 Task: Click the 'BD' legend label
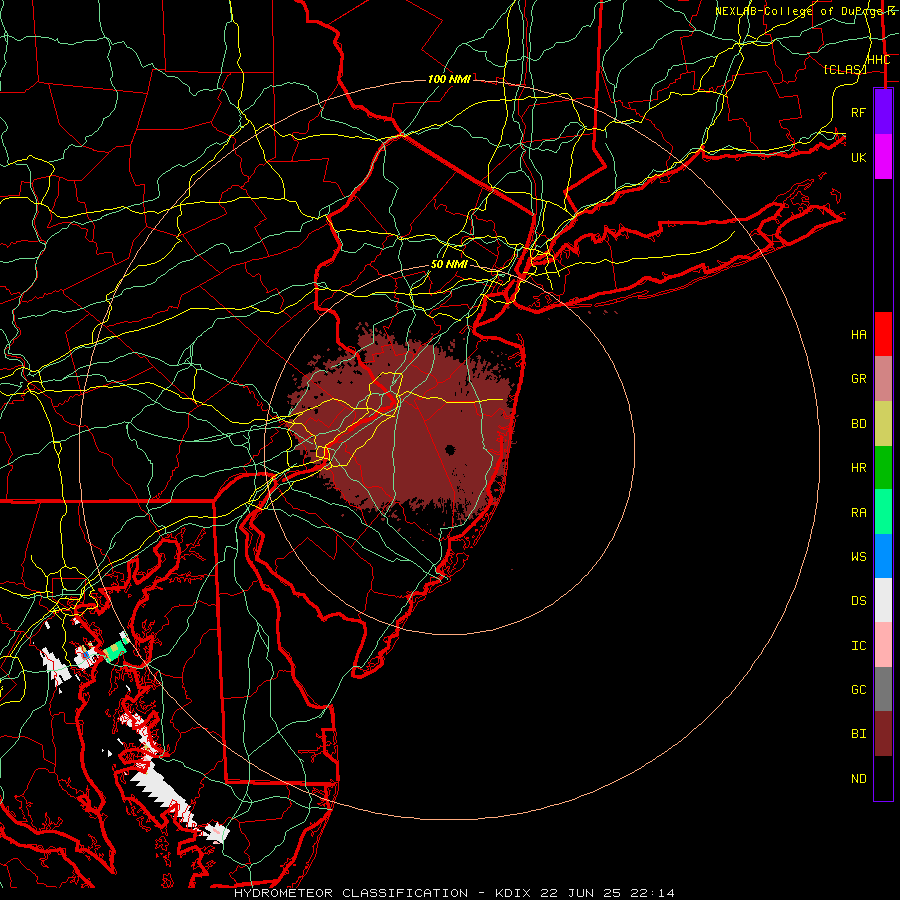click(859, 424)
